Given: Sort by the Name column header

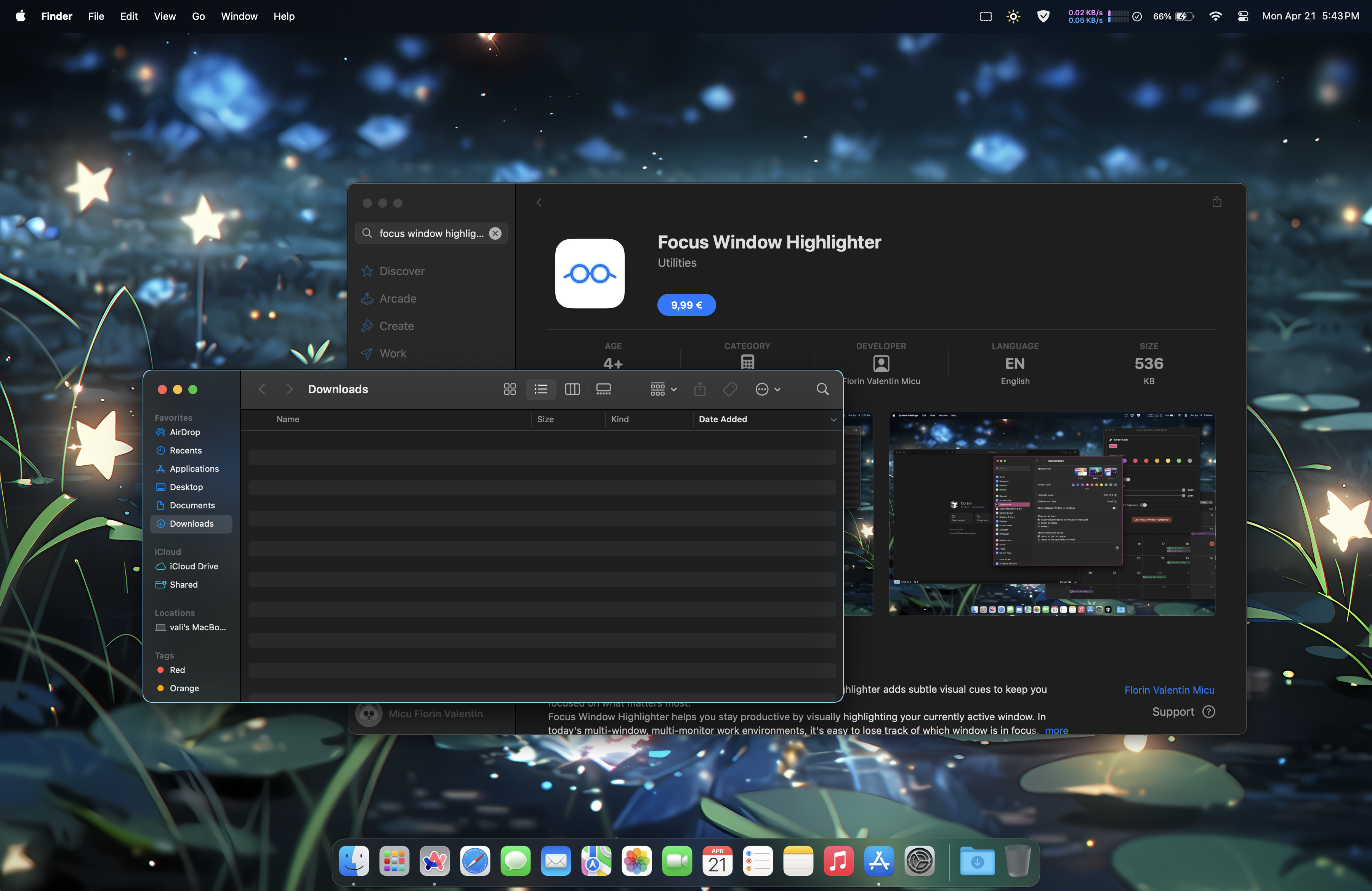Looking at the screenshot, I should click(288, 420).
